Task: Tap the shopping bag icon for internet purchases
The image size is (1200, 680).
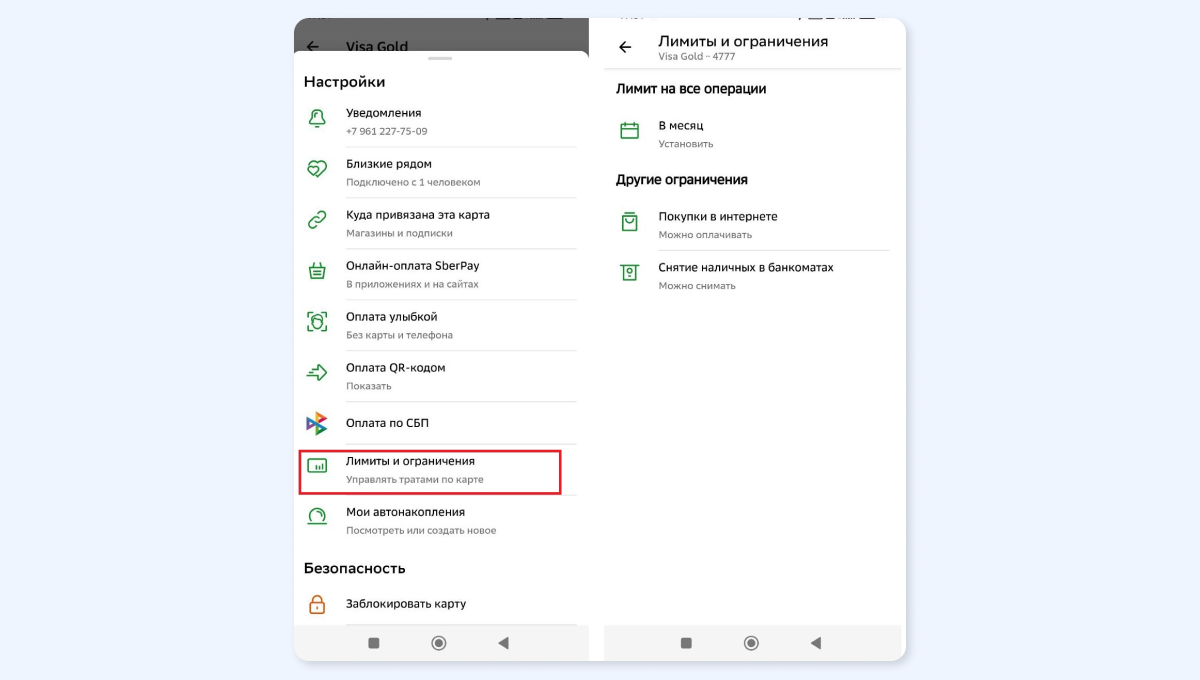Action: click(629, 222)
